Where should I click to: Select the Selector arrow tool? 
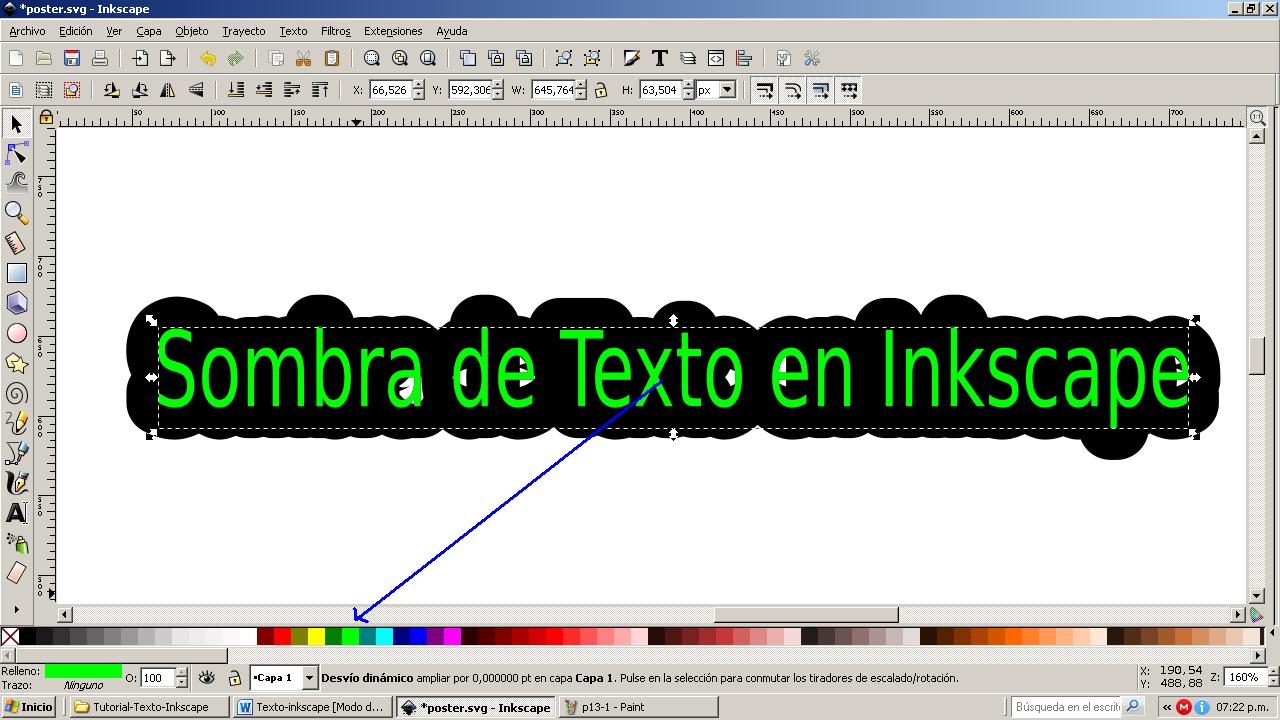click(16, 124)
